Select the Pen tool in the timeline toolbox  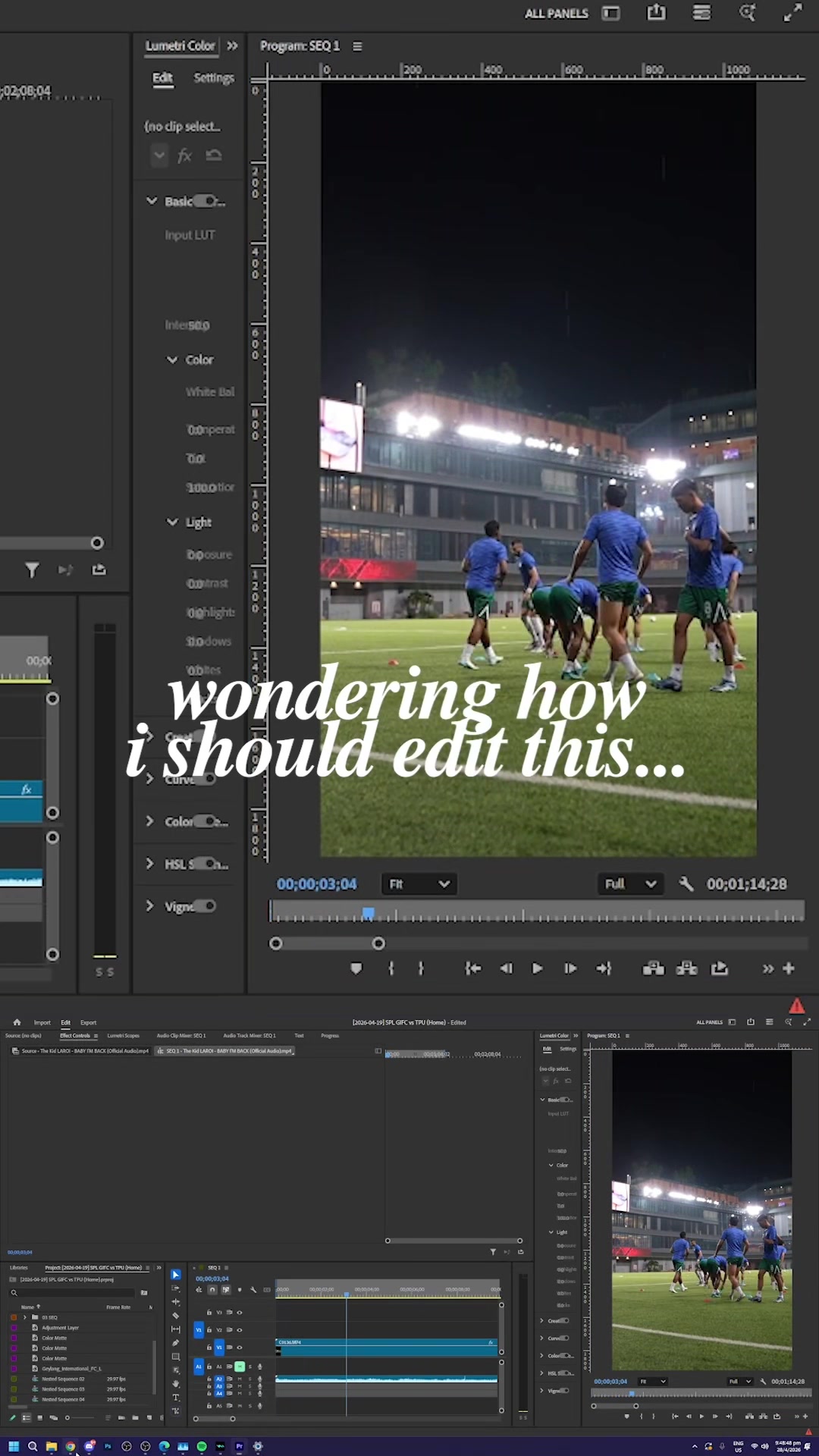coord(176,1343)
